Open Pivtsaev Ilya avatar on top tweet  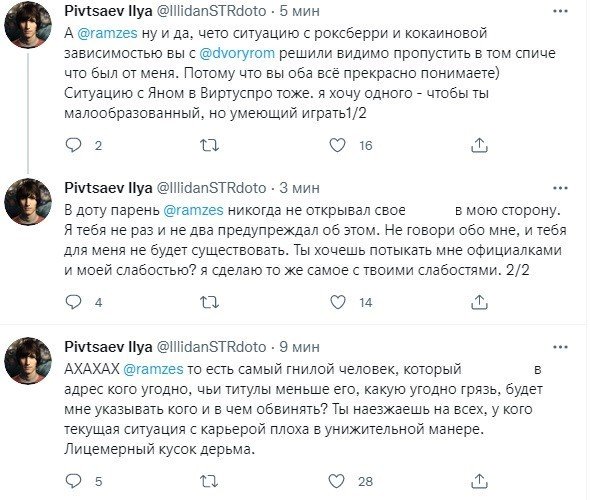(28, 24)
